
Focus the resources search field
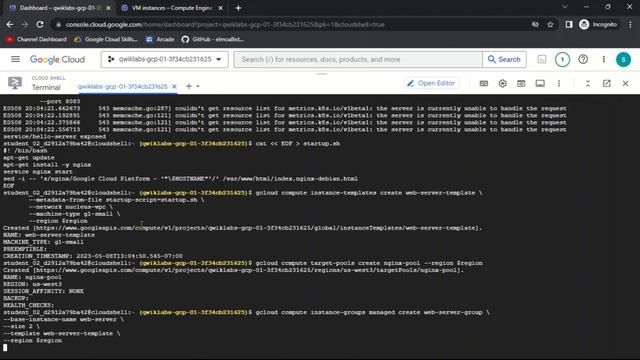pos(358,60)
